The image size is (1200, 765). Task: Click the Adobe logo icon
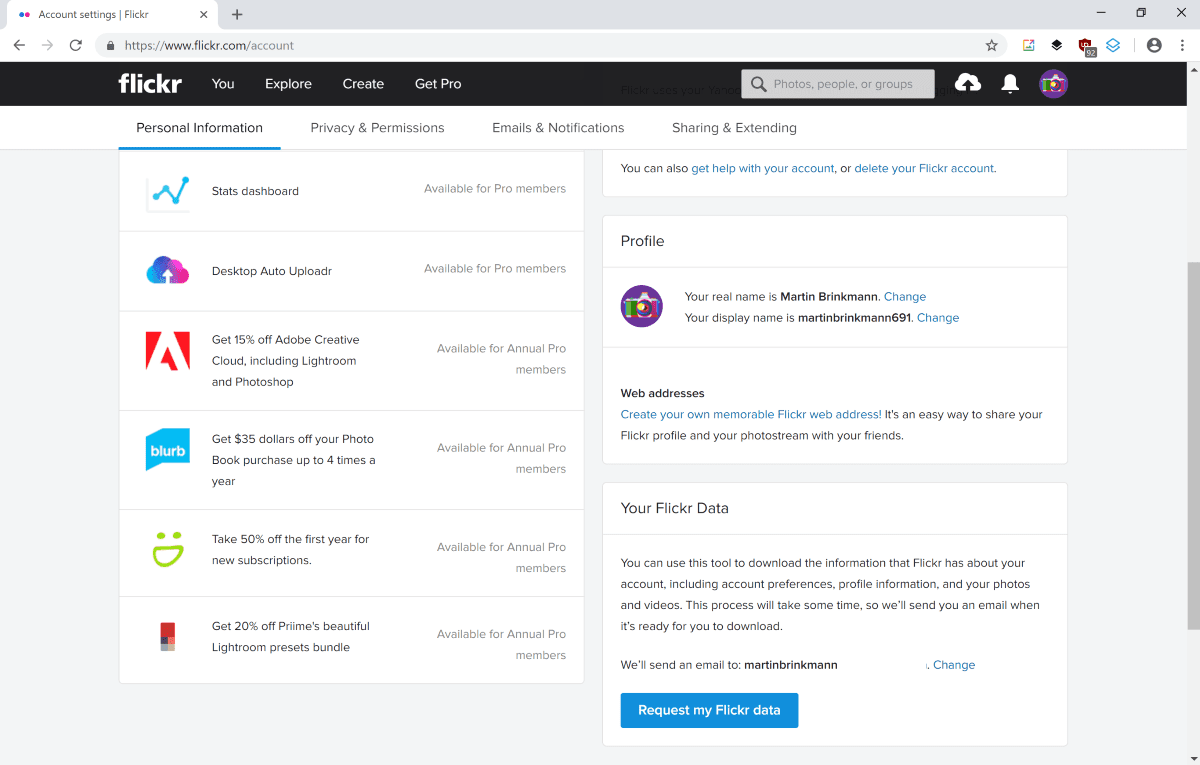(x=167, y=352)
